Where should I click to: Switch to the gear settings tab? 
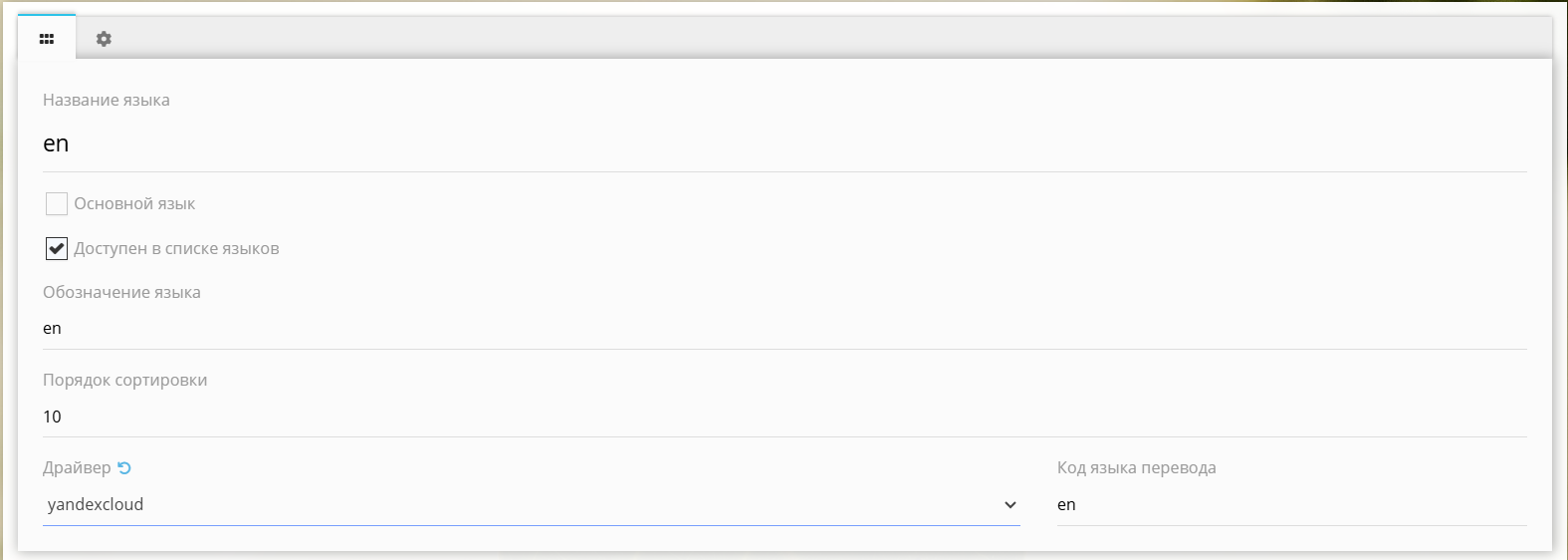[x=104, y=39]
